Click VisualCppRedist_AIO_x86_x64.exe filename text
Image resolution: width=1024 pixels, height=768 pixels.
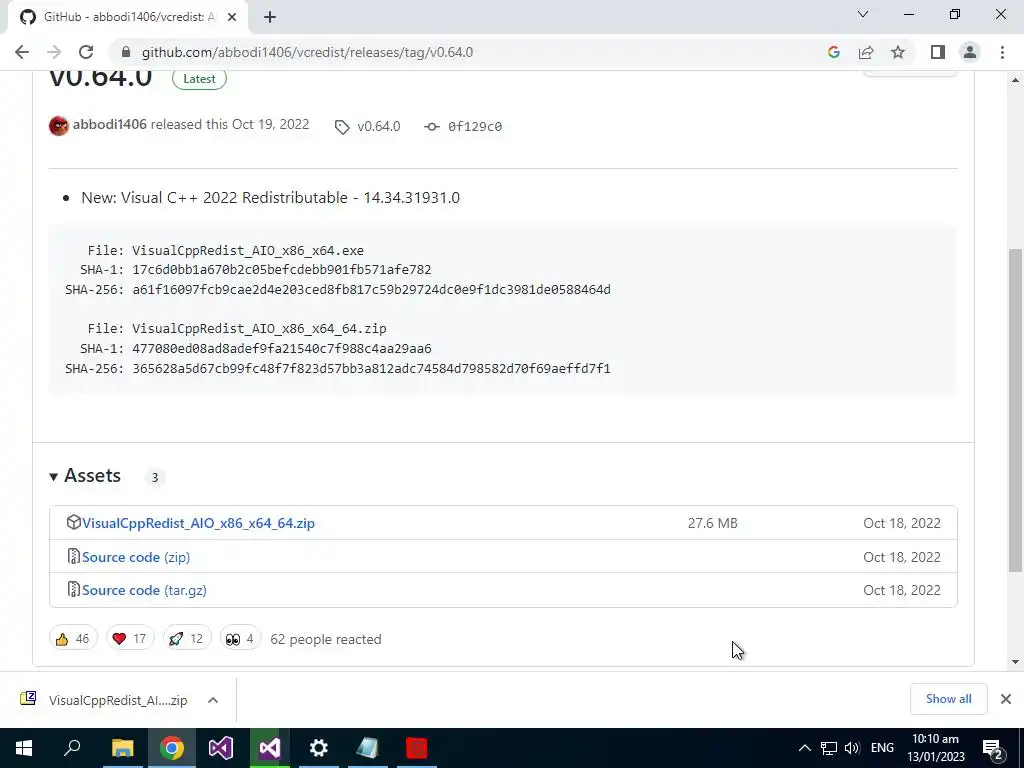click(248, 251)
